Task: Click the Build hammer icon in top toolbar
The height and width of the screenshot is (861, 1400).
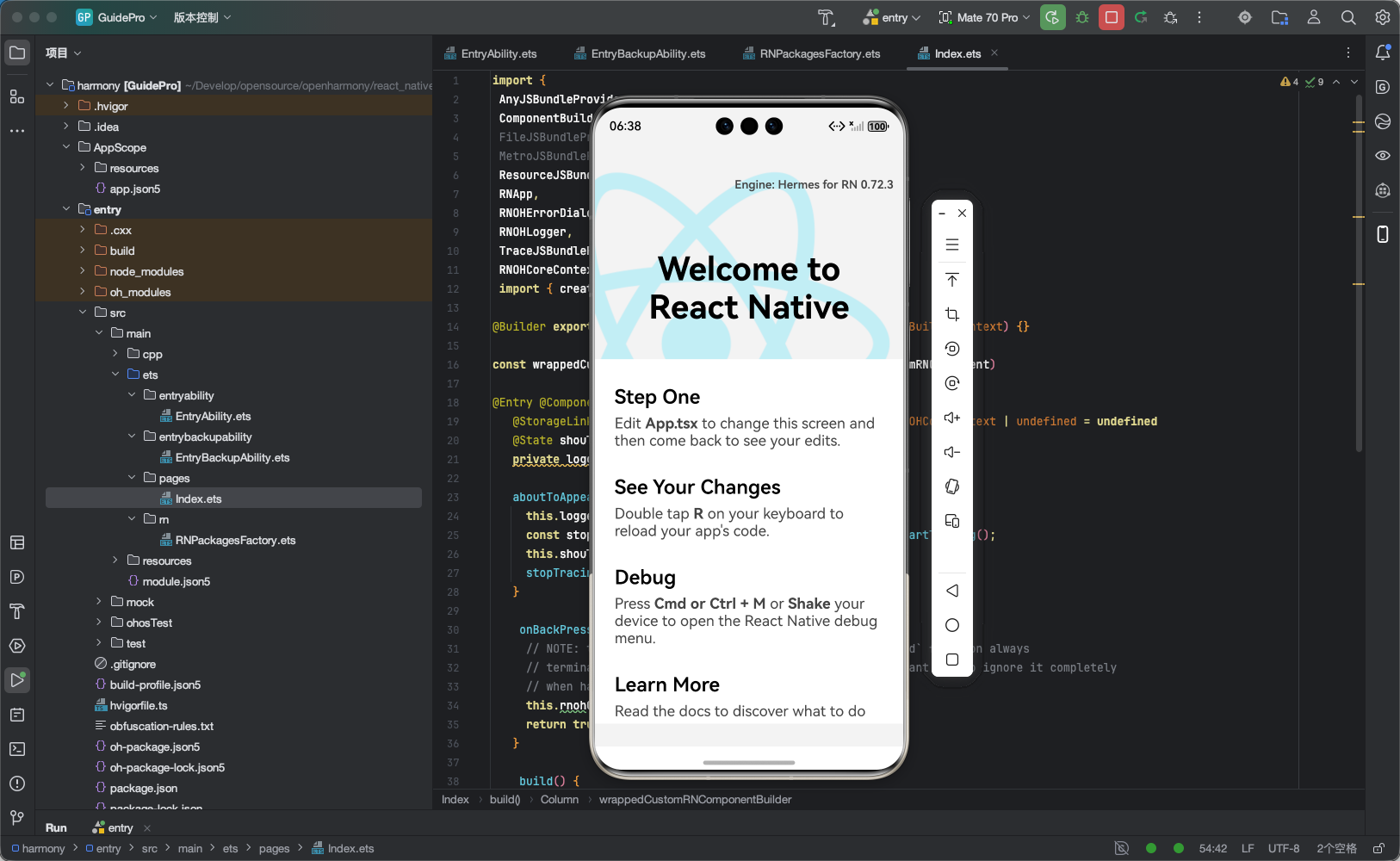Action: 827,17
